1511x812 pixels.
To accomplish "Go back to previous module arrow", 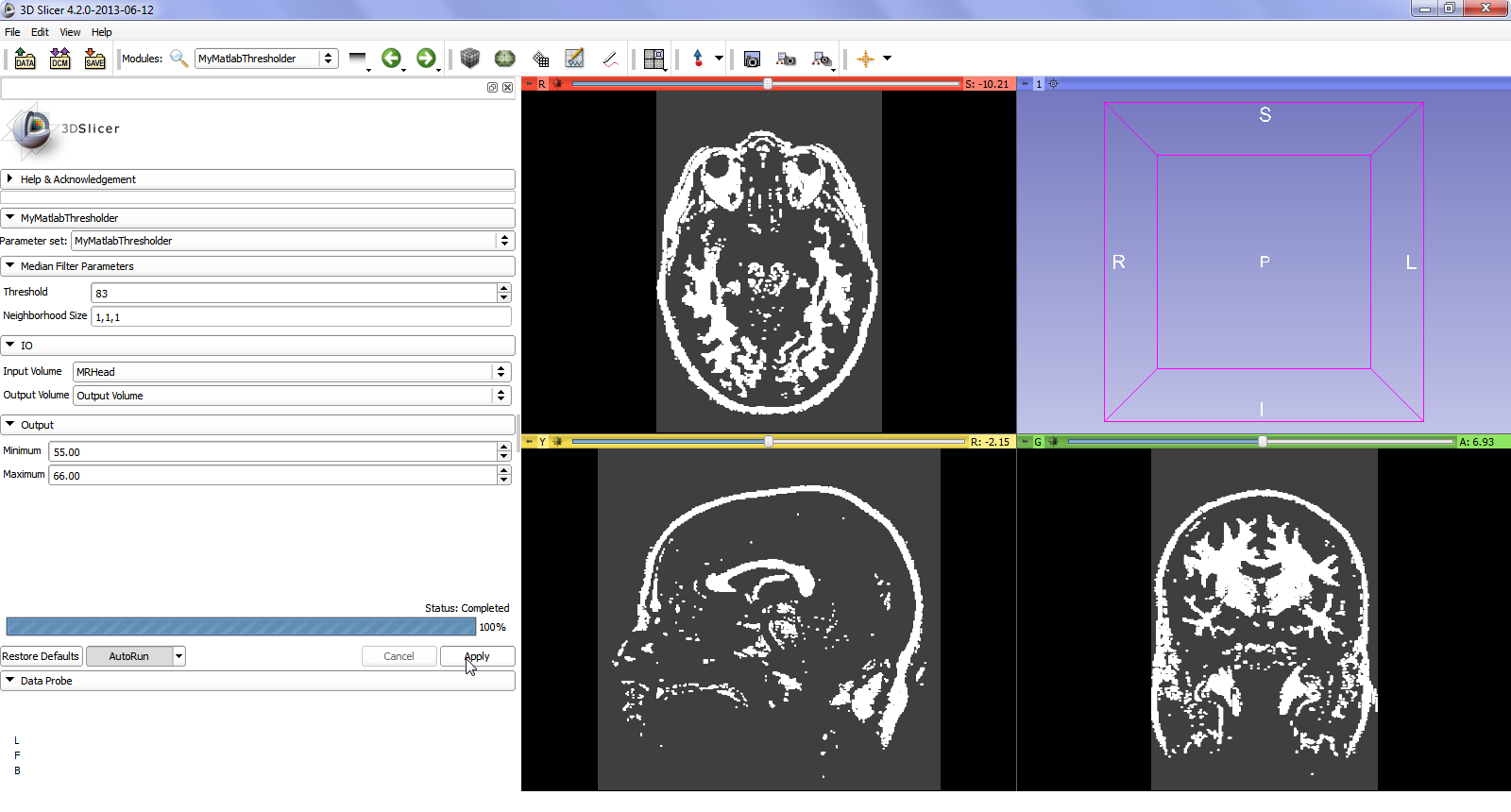I will (x=391, y=59).
